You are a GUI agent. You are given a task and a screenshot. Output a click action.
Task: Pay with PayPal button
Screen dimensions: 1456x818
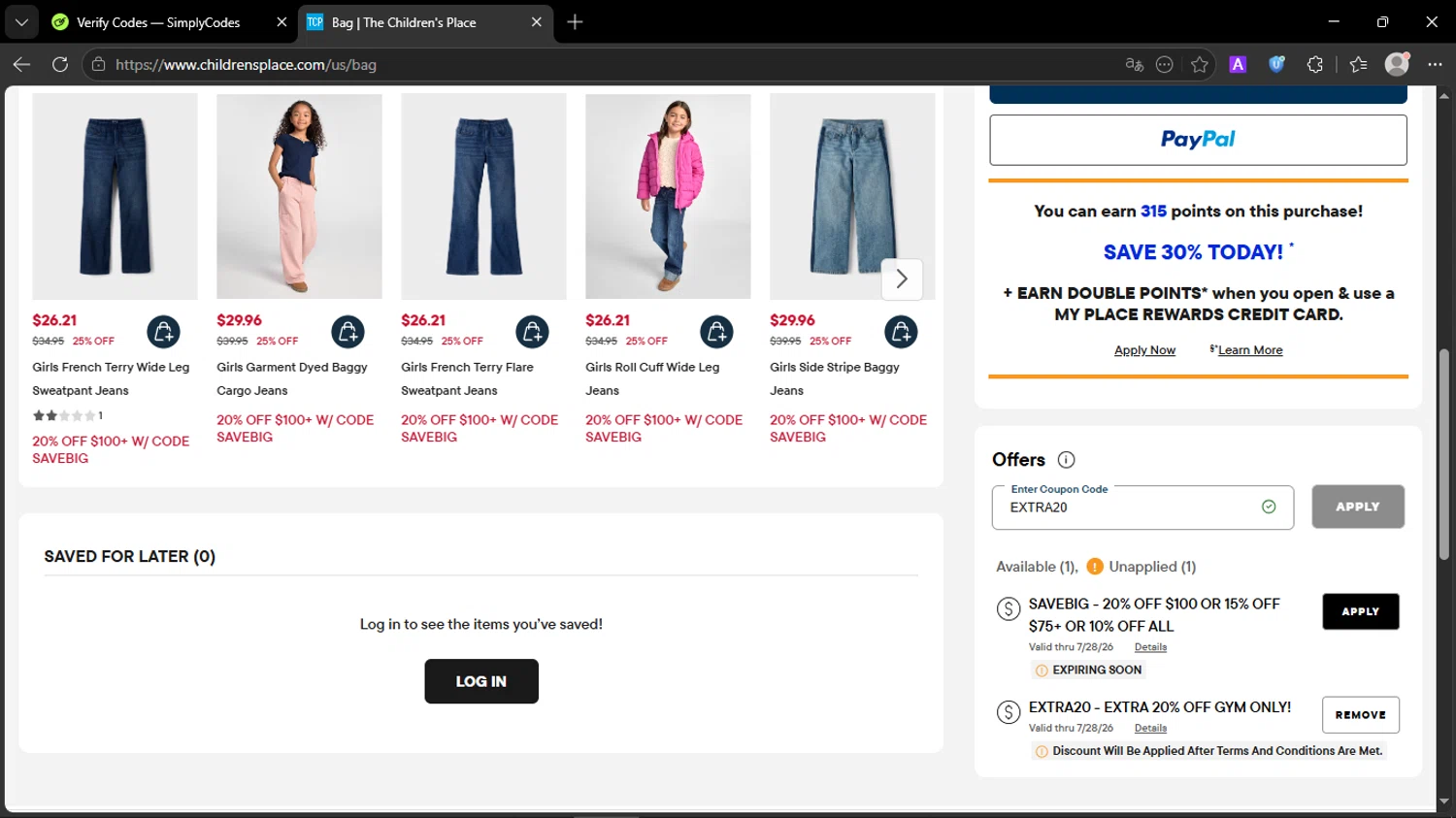(1198, 140)
